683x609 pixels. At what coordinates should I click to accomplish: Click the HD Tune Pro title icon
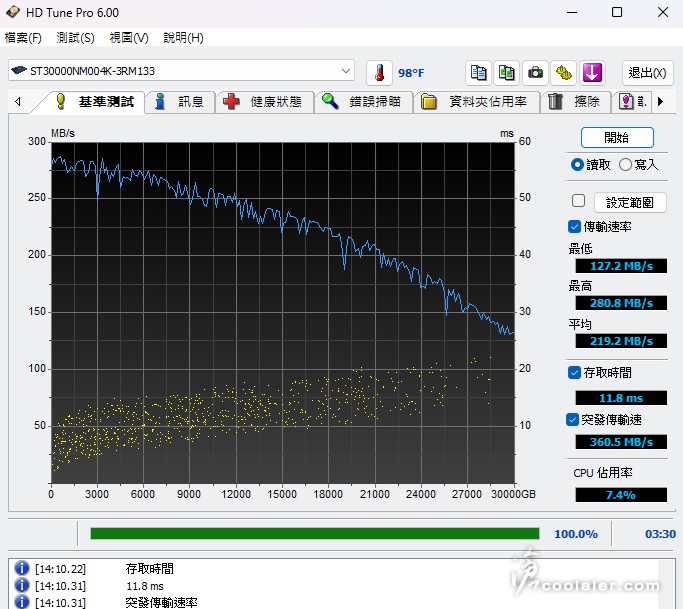click(x=13, y=12)
